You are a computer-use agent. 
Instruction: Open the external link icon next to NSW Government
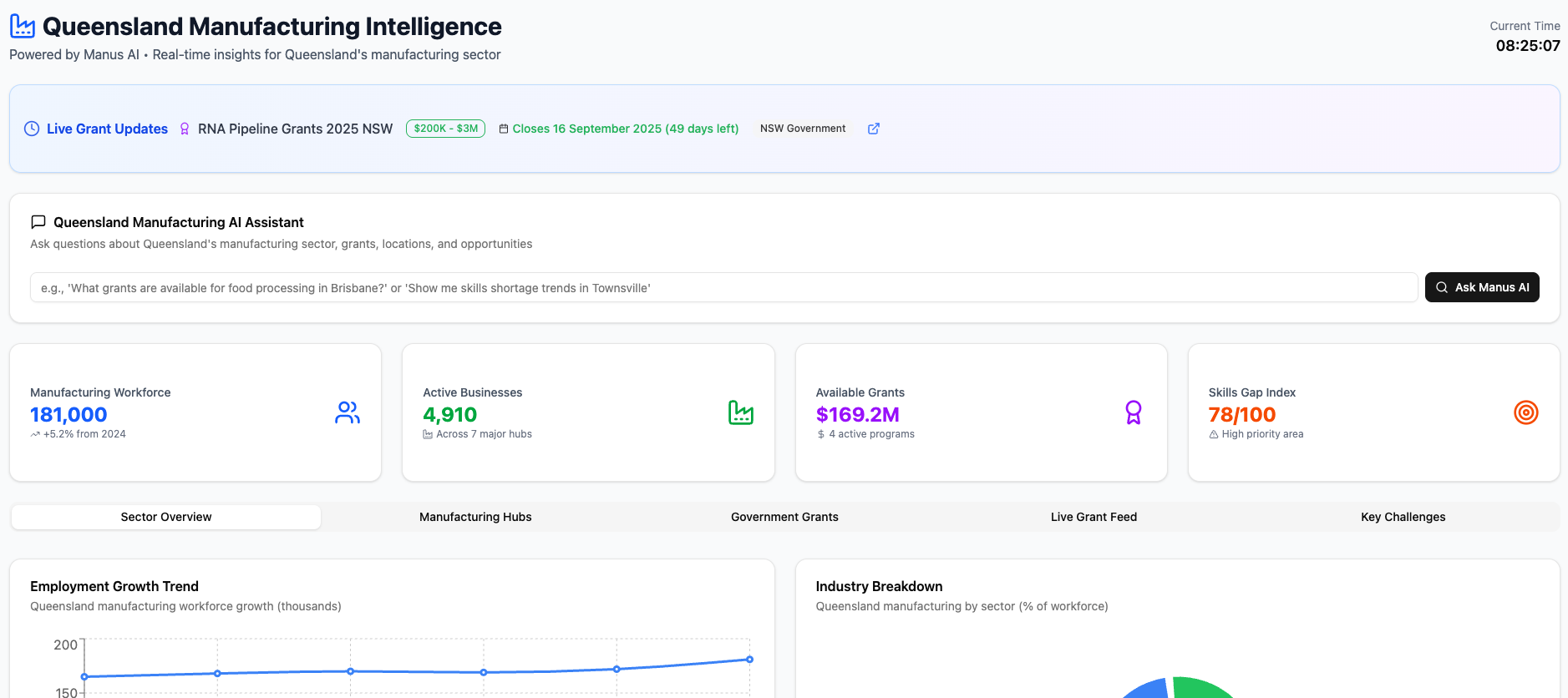[x=874, y=129]
